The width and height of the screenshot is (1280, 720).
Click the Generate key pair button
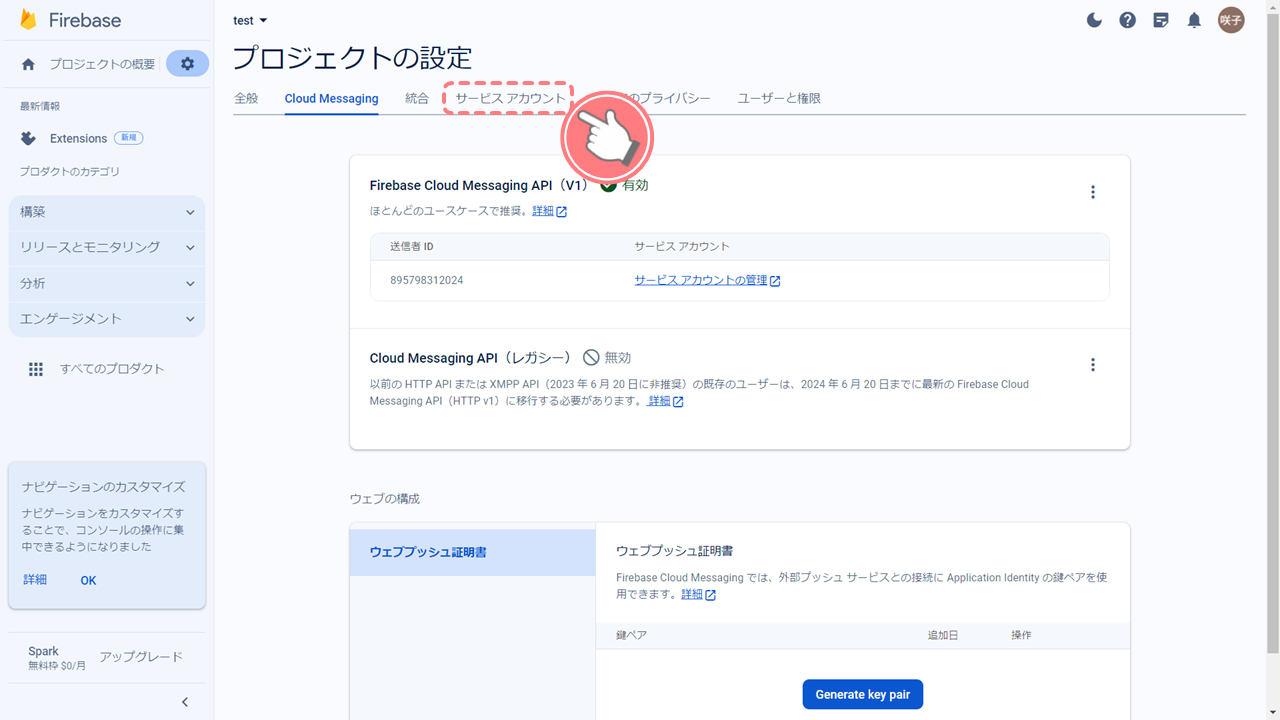862,694
